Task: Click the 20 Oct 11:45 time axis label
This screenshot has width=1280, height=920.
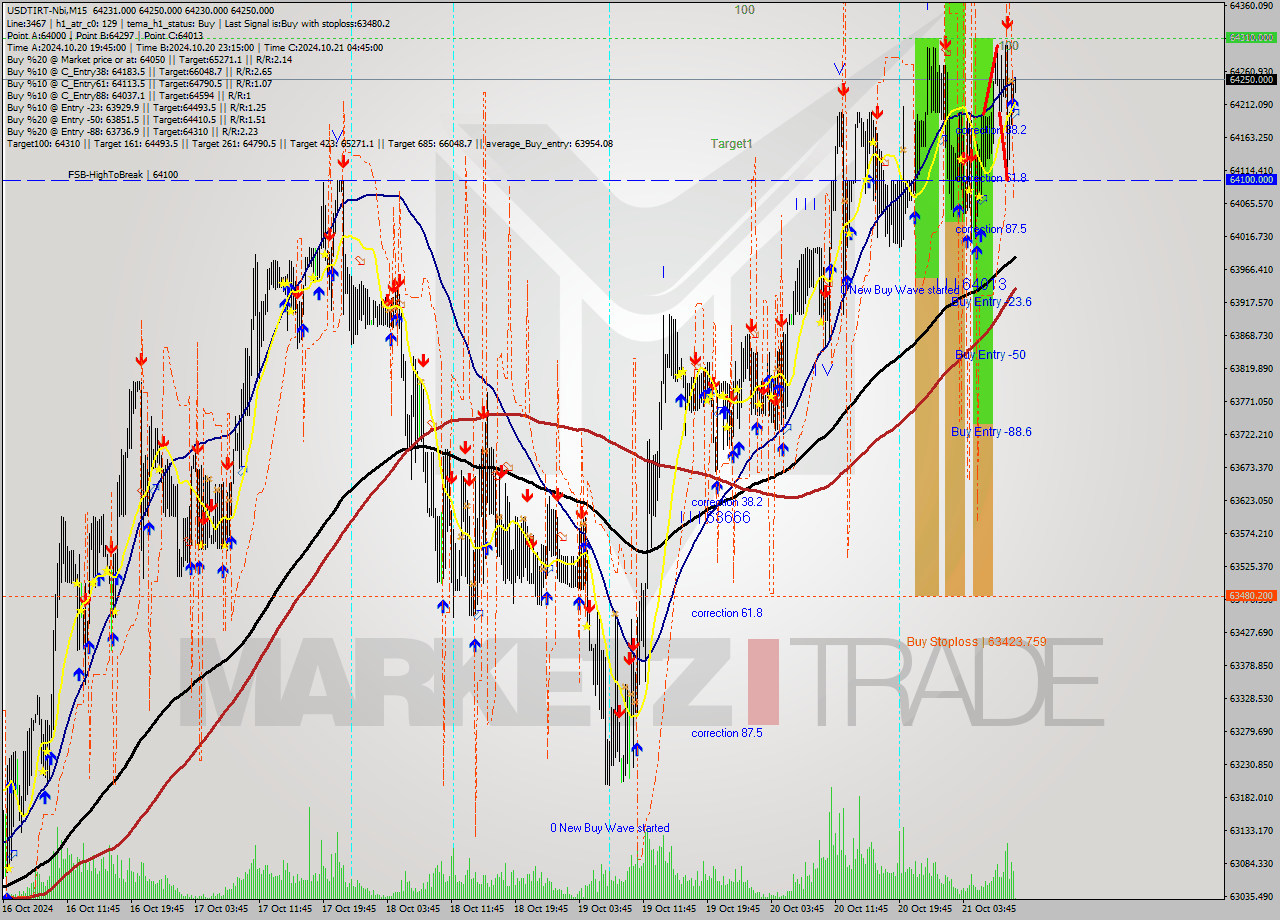Action: [x=861, y=909]
